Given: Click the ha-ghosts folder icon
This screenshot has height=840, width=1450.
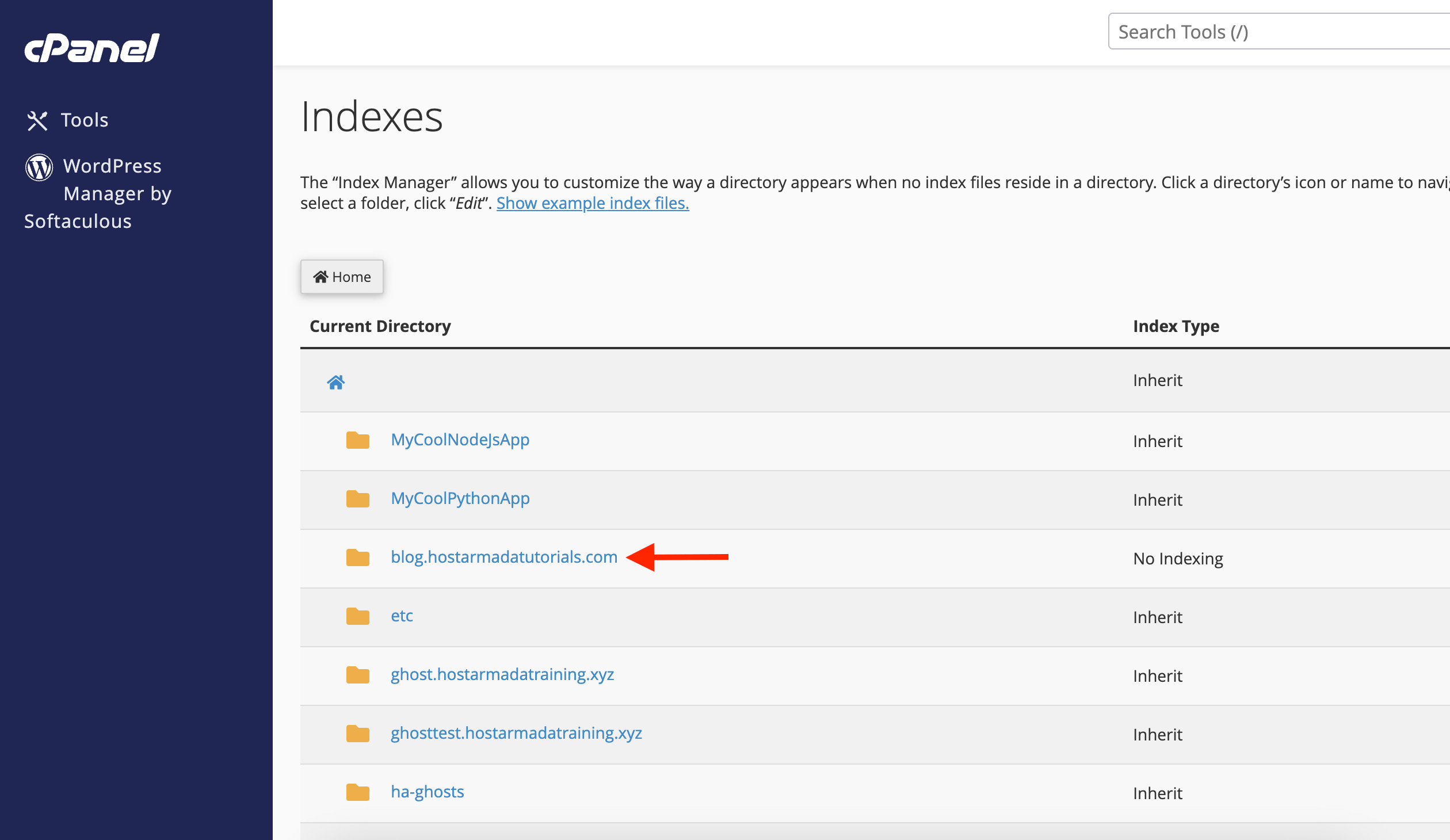Looking at the screenshot, I should pyautogui.click(x=358, y=792).
